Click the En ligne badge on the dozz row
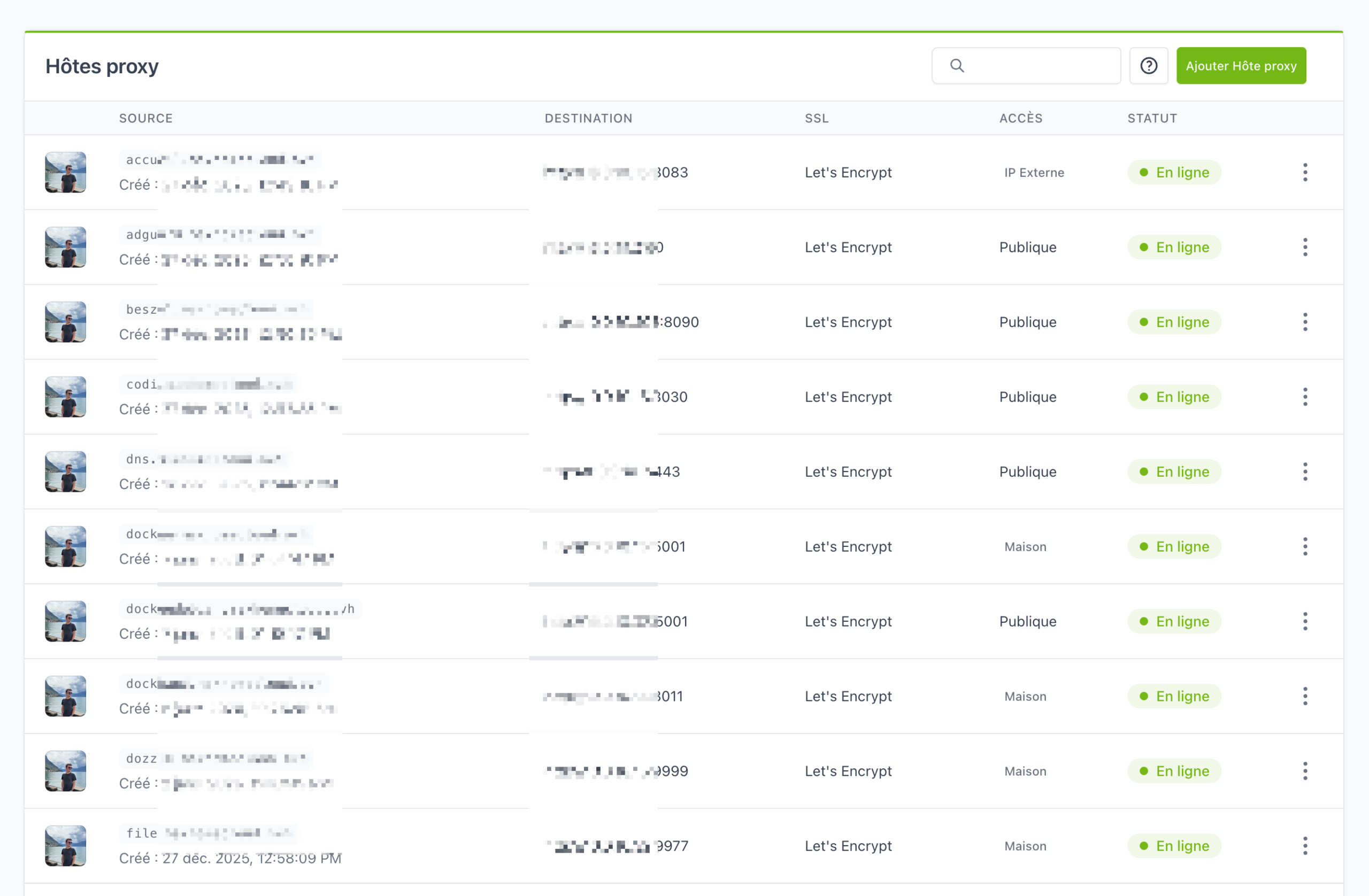Viewport: 1369px width, 896px height. (x=1174, y=770)
